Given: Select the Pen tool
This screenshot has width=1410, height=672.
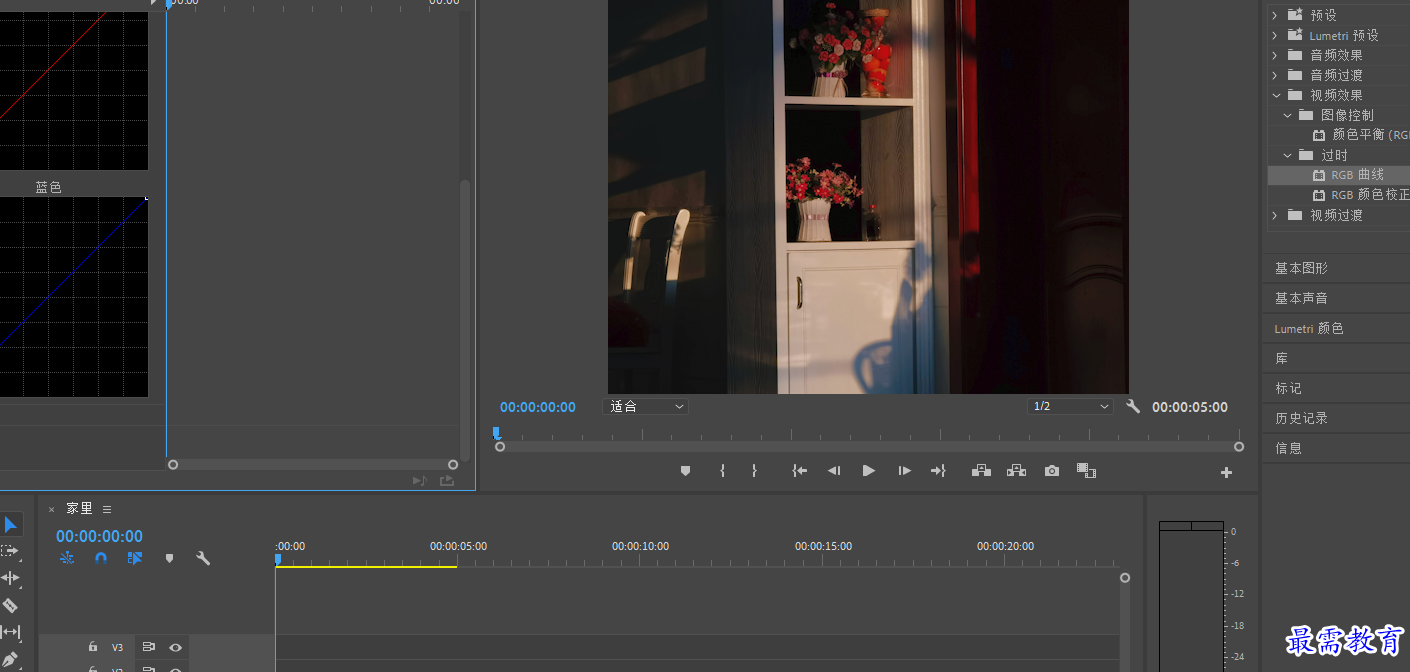Looking at the screenshot, I should (x=10, y=659).
